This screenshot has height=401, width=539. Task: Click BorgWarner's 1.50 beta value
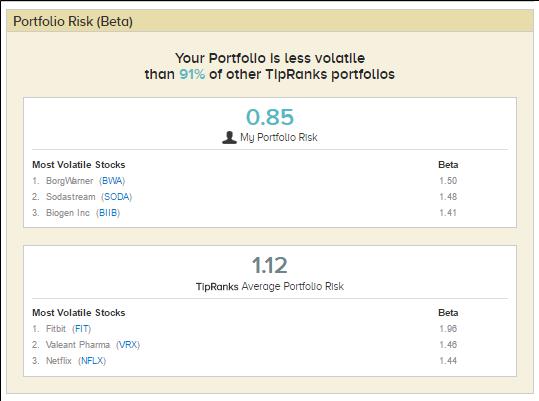pos(448,181)
